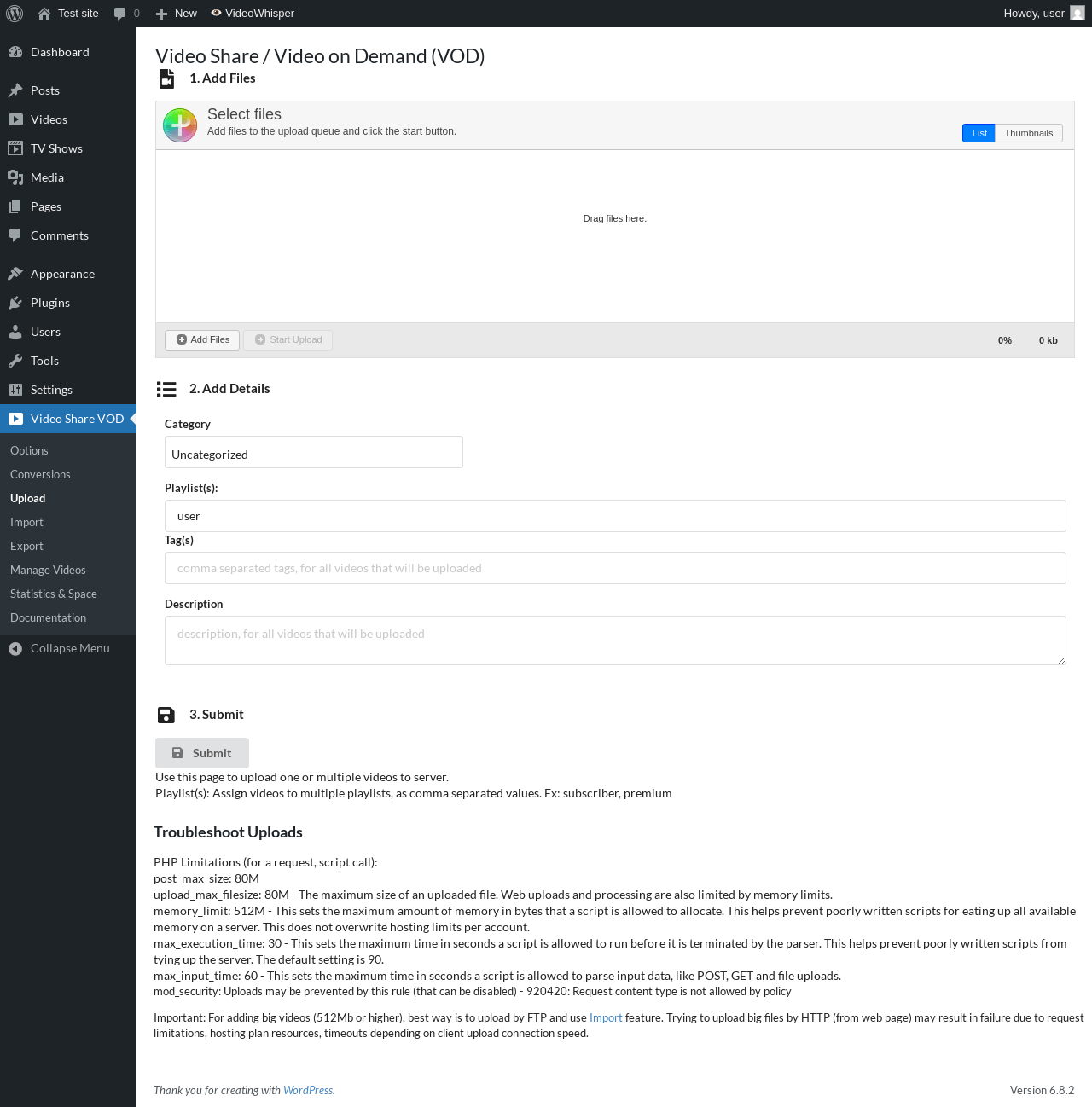Click the Plugins sidebar icon
The width and height of the screenshot is (1092, 1107).
click(15, 303)
